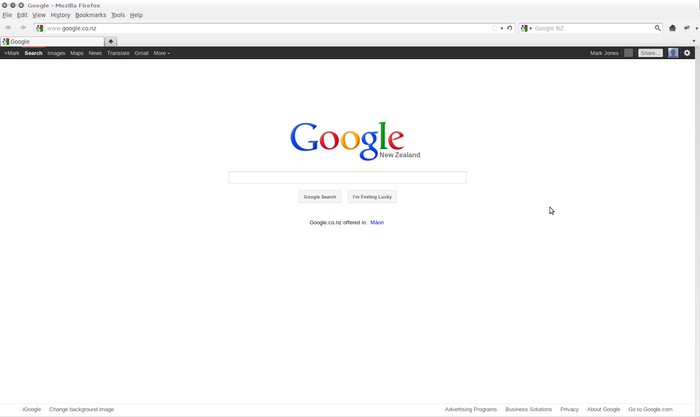The width and height of the screenshot is (700, 417).
Task: Select the Google tab
Action: [x=52, y=42]
